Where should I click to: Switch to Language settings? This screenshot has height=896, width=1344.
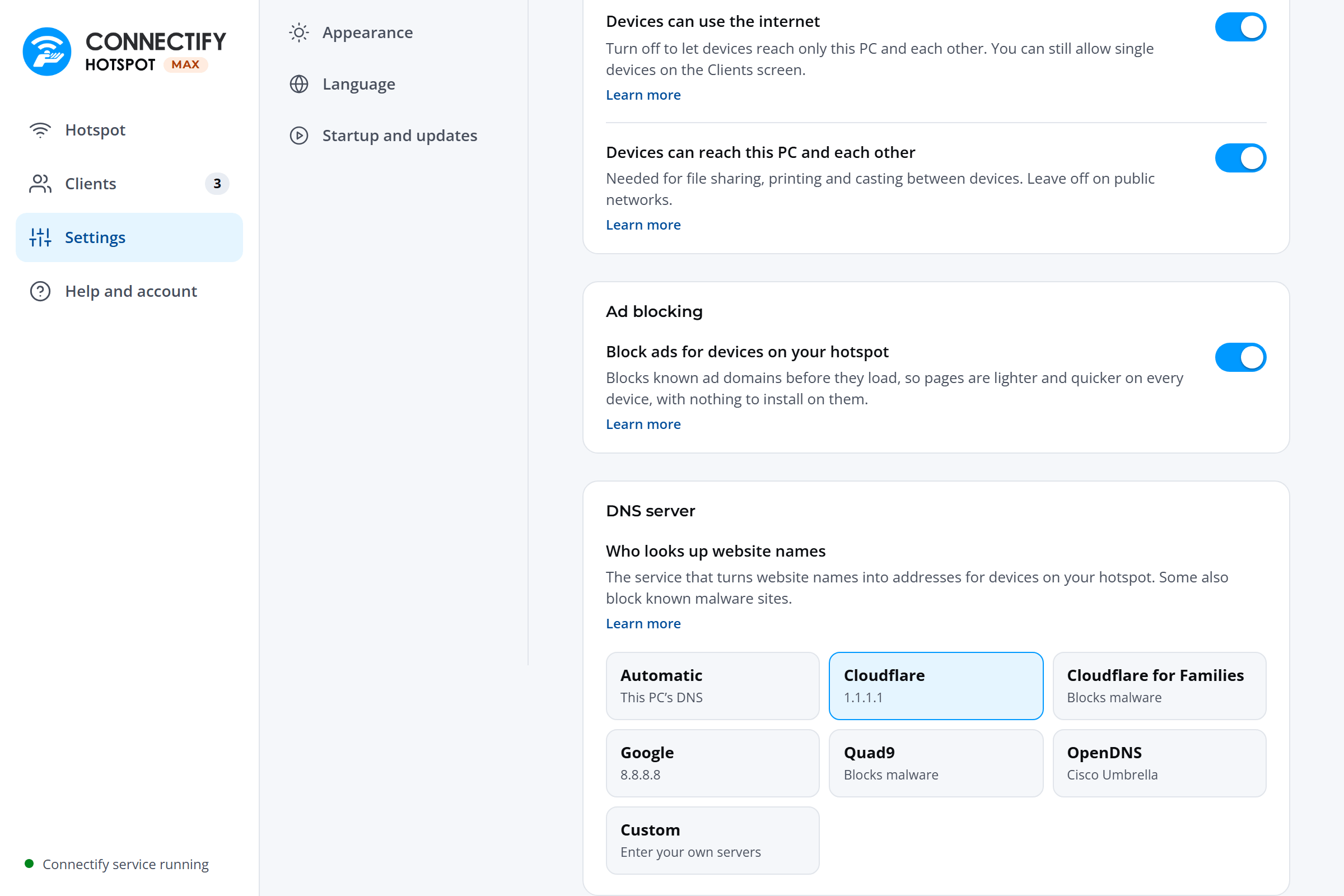pos(393,84)
